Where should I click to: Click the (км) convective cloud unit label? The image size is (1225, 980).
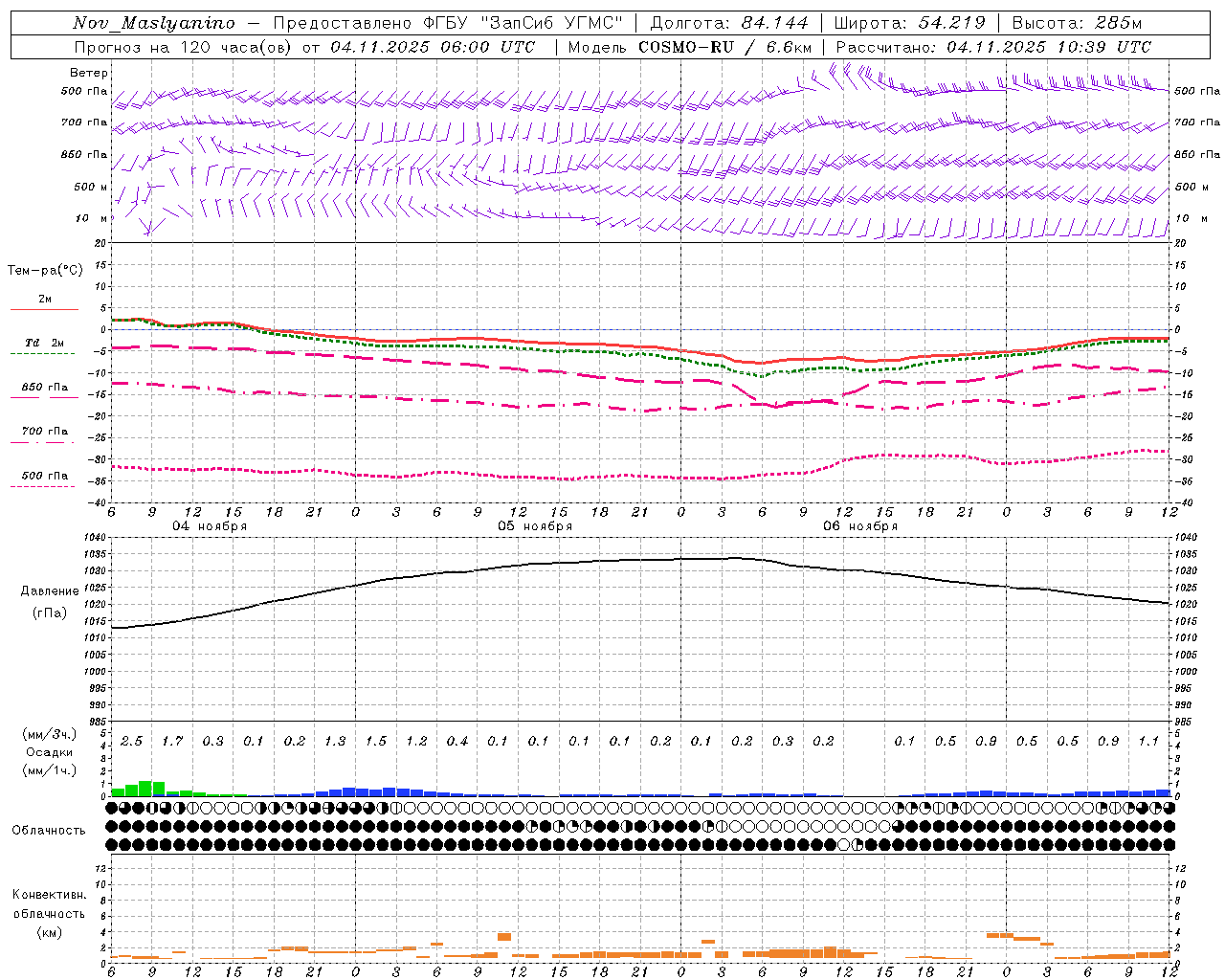pos(50,932)
